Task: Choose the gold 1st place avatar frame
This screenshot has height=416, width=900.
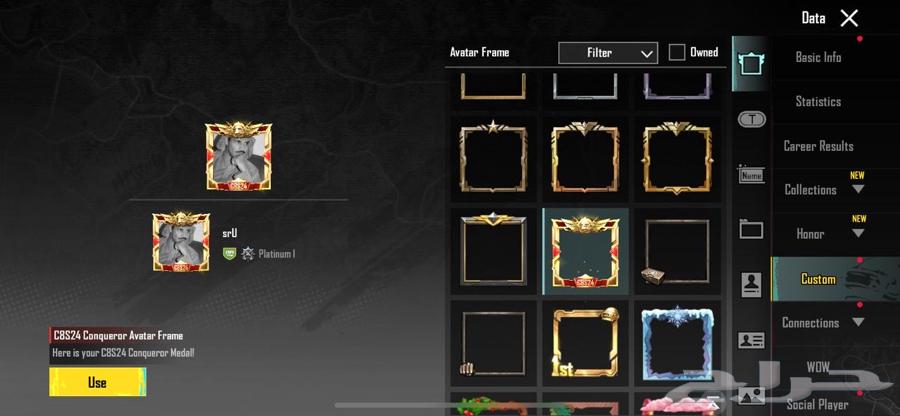Action: pos(585,343)
